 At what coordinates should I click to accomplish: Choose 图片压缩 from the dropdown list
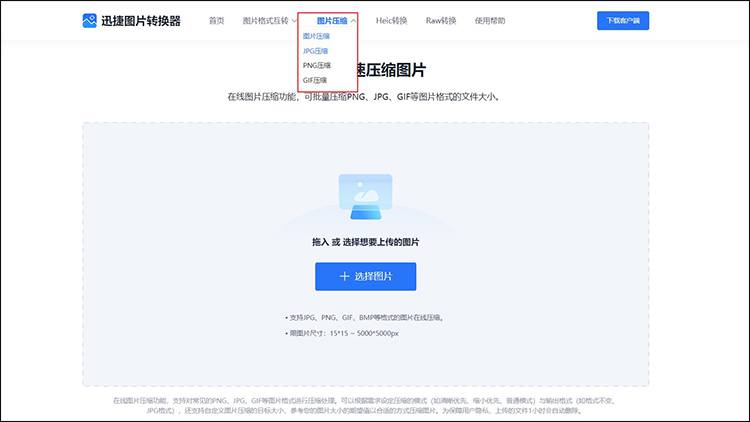click(316, 36)
